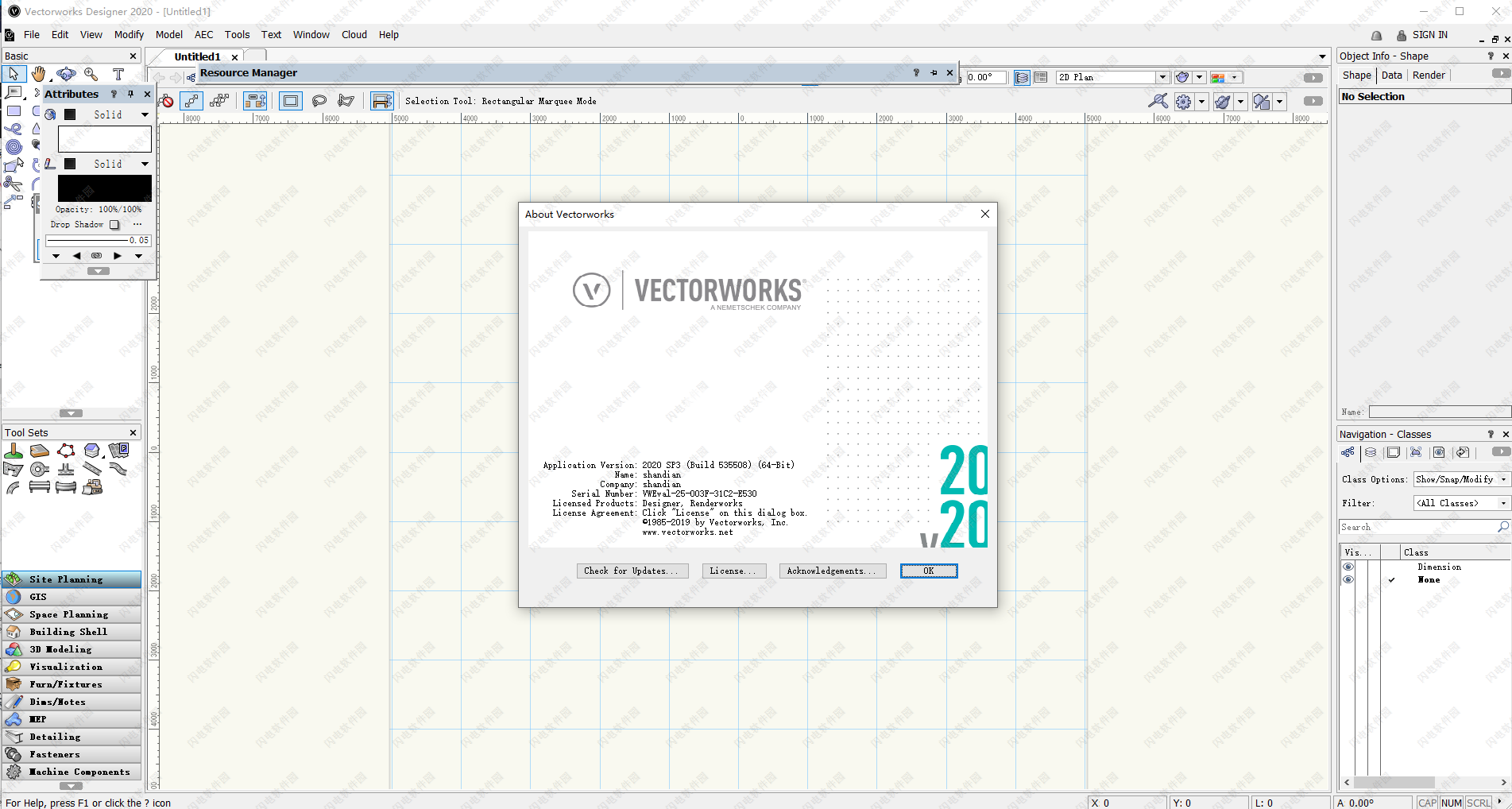
Task: Click the Snap Loupe magnifier icon
Action: tap(1158, 101)
